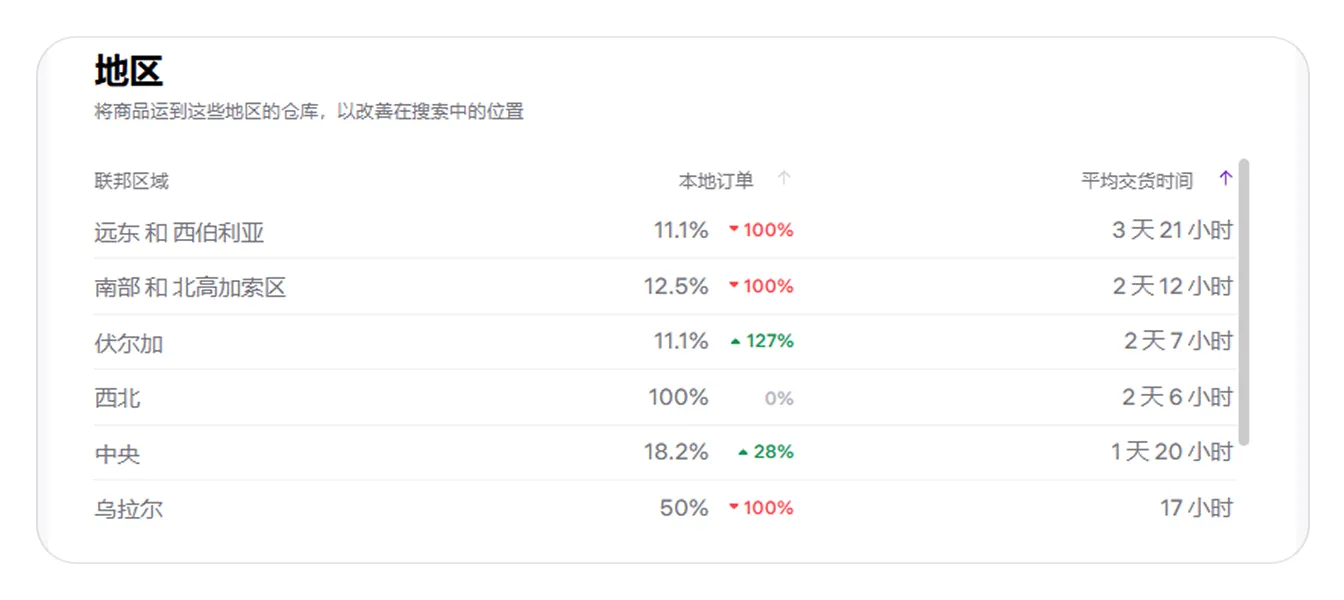Viewport: 1344px width, 600px height.
Task: Select the 远东 和 西伯利亚 region row
Action: tap(664, 231)
